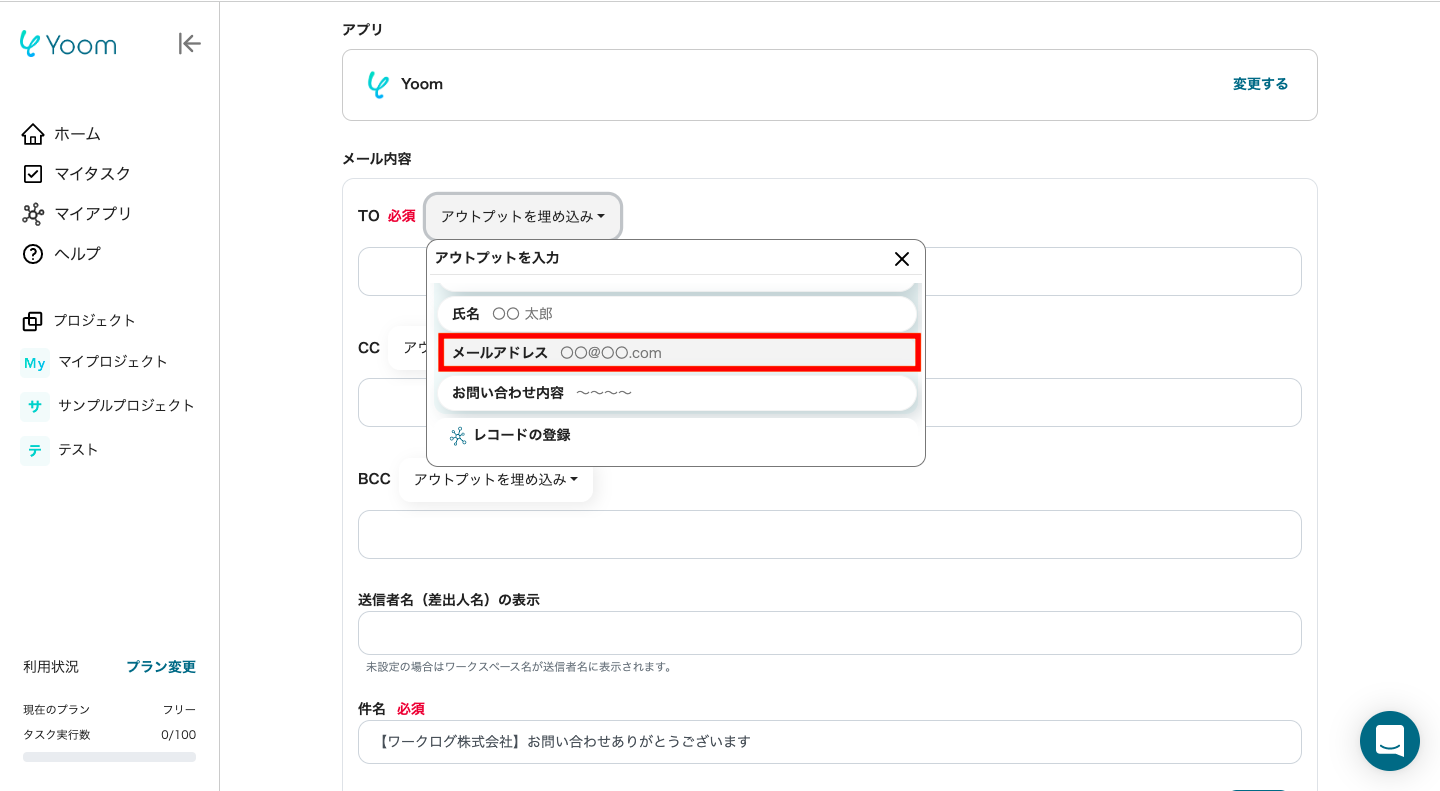Select the email address output item

tap(678, 353)
